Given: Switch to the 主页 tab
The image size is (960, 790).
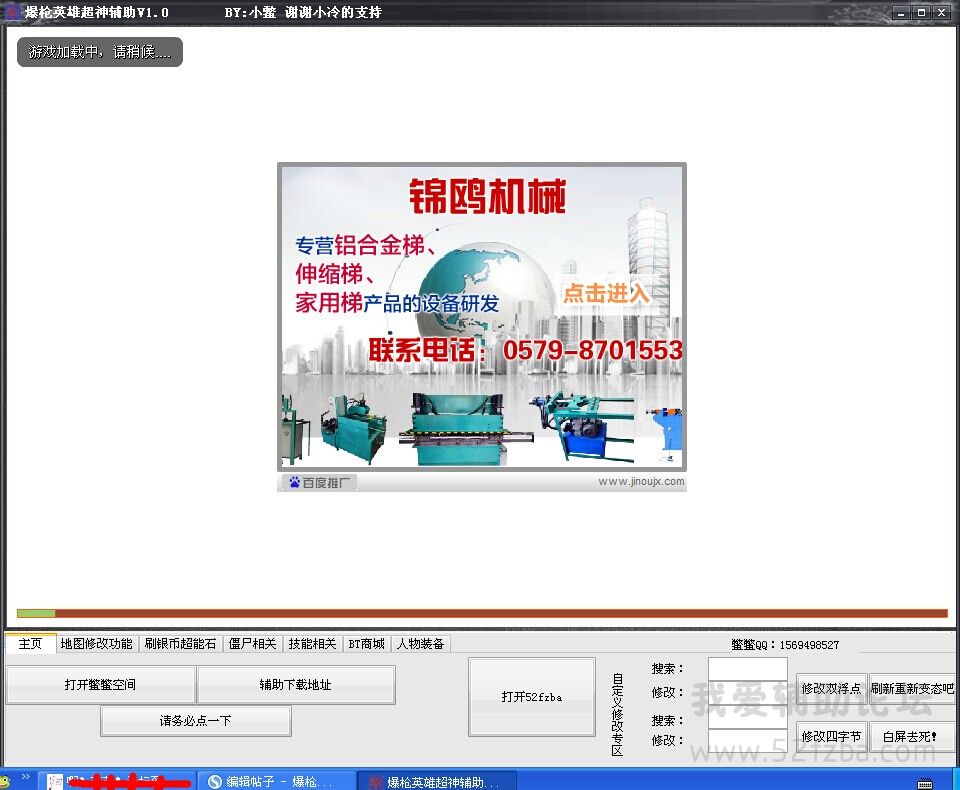Looking at the screenshot, I should 30,644.
